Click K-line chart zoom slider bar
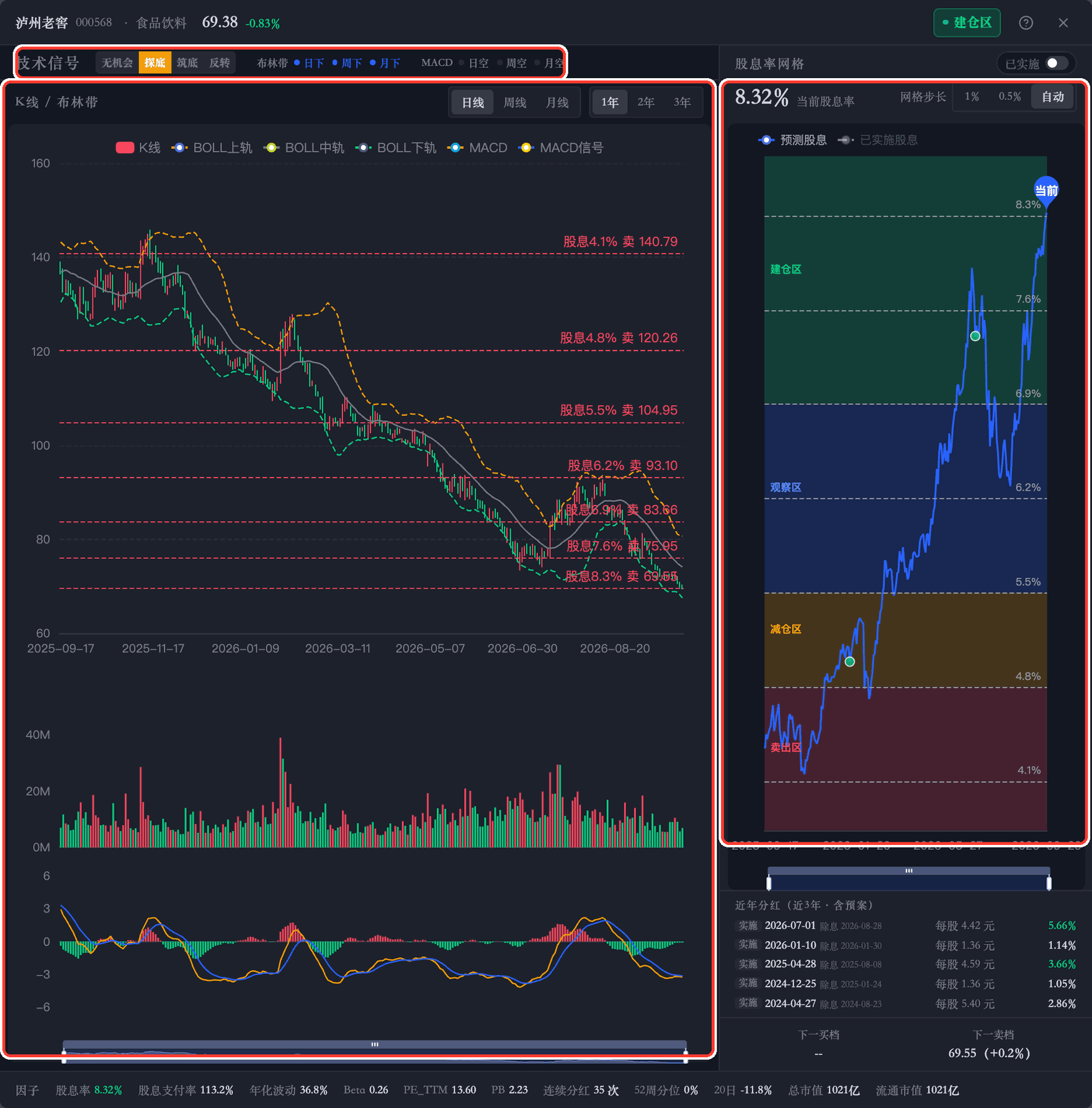 coord(375,1045)
